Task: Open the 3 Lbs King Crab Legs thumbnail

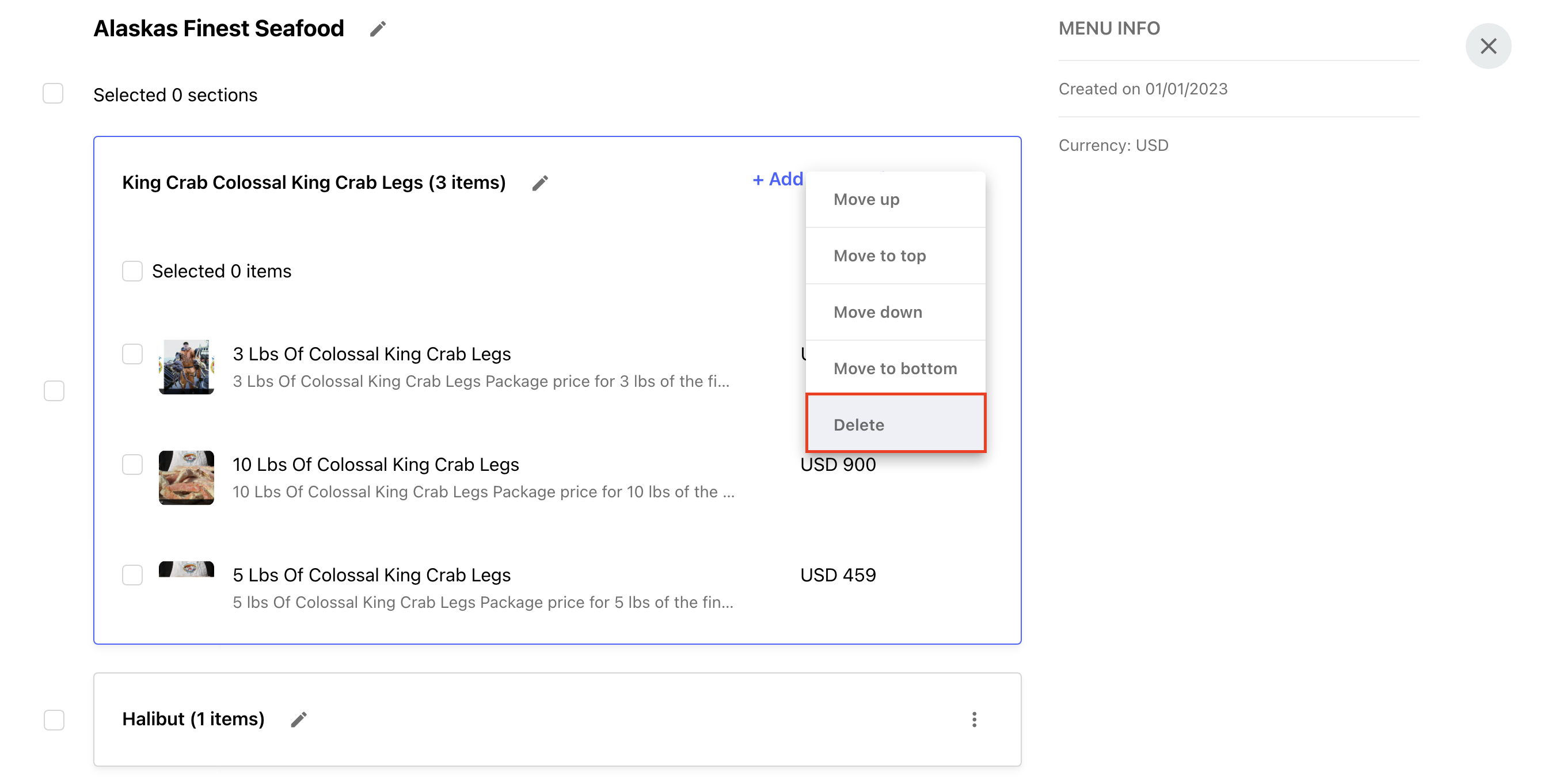Action: (x=187, y=367)
